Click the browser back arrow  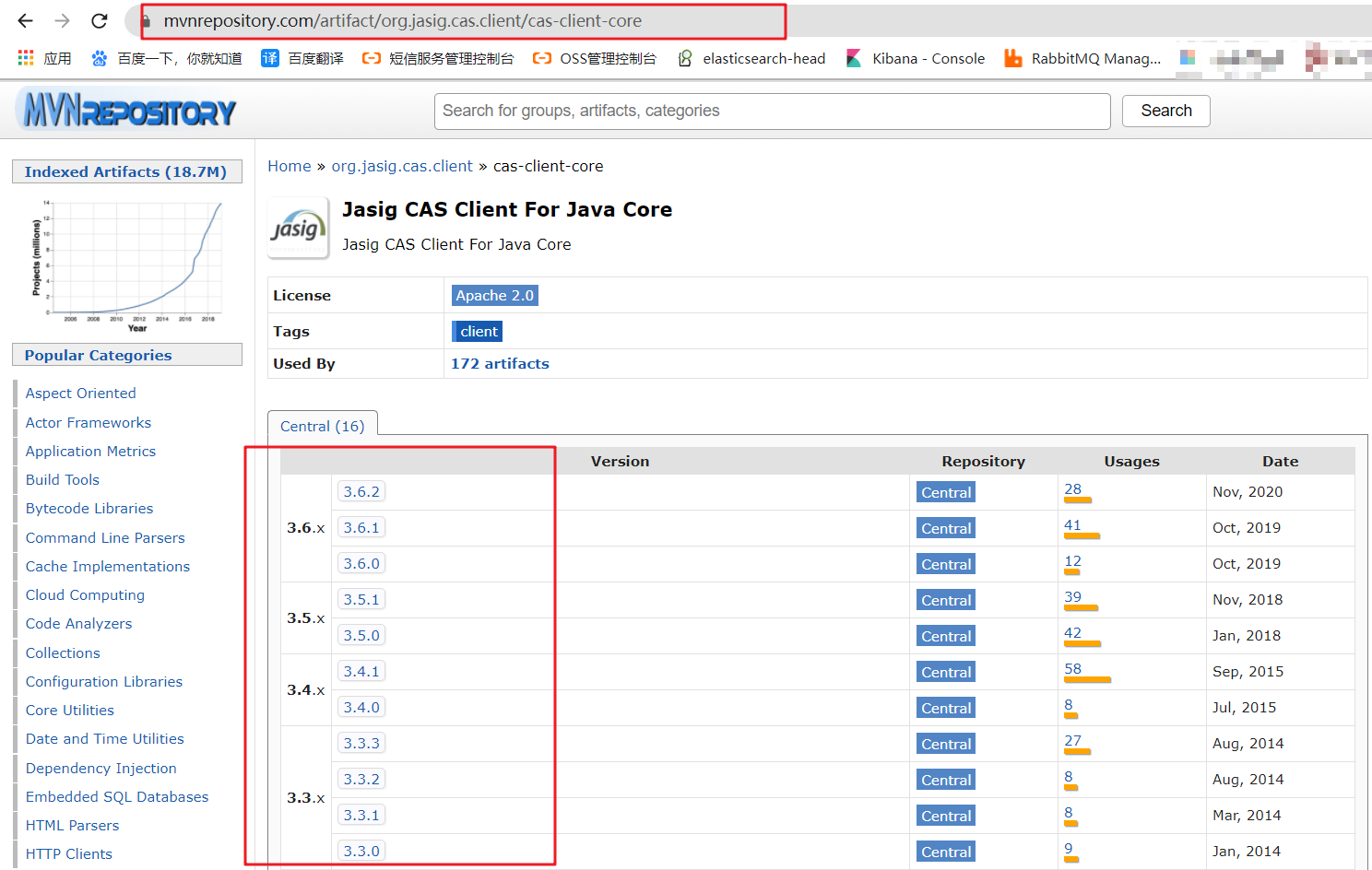(x=25, y=20)
